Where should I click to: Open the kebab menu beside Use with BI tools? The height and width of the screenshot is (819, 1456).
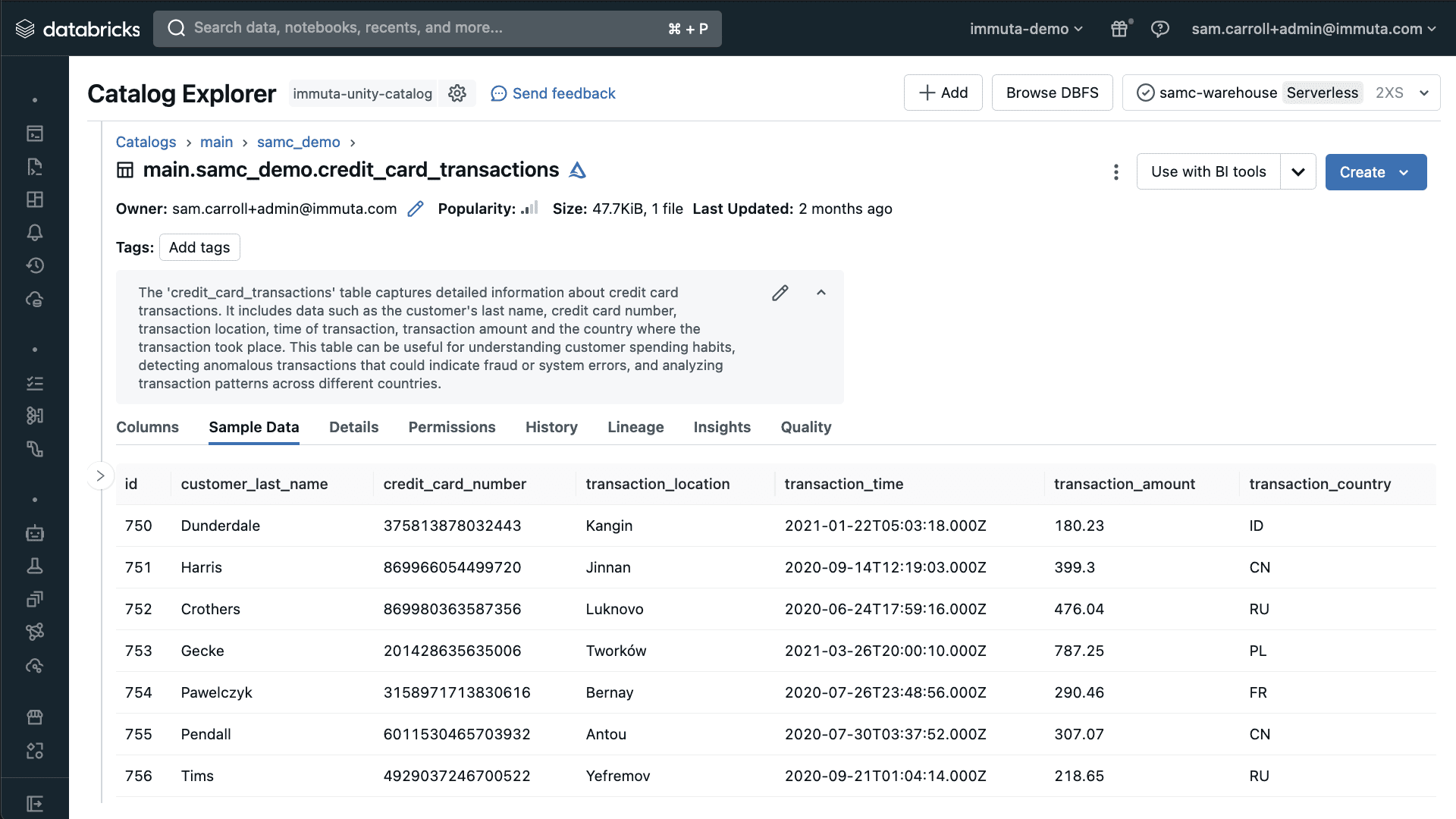coord(1116,172)
